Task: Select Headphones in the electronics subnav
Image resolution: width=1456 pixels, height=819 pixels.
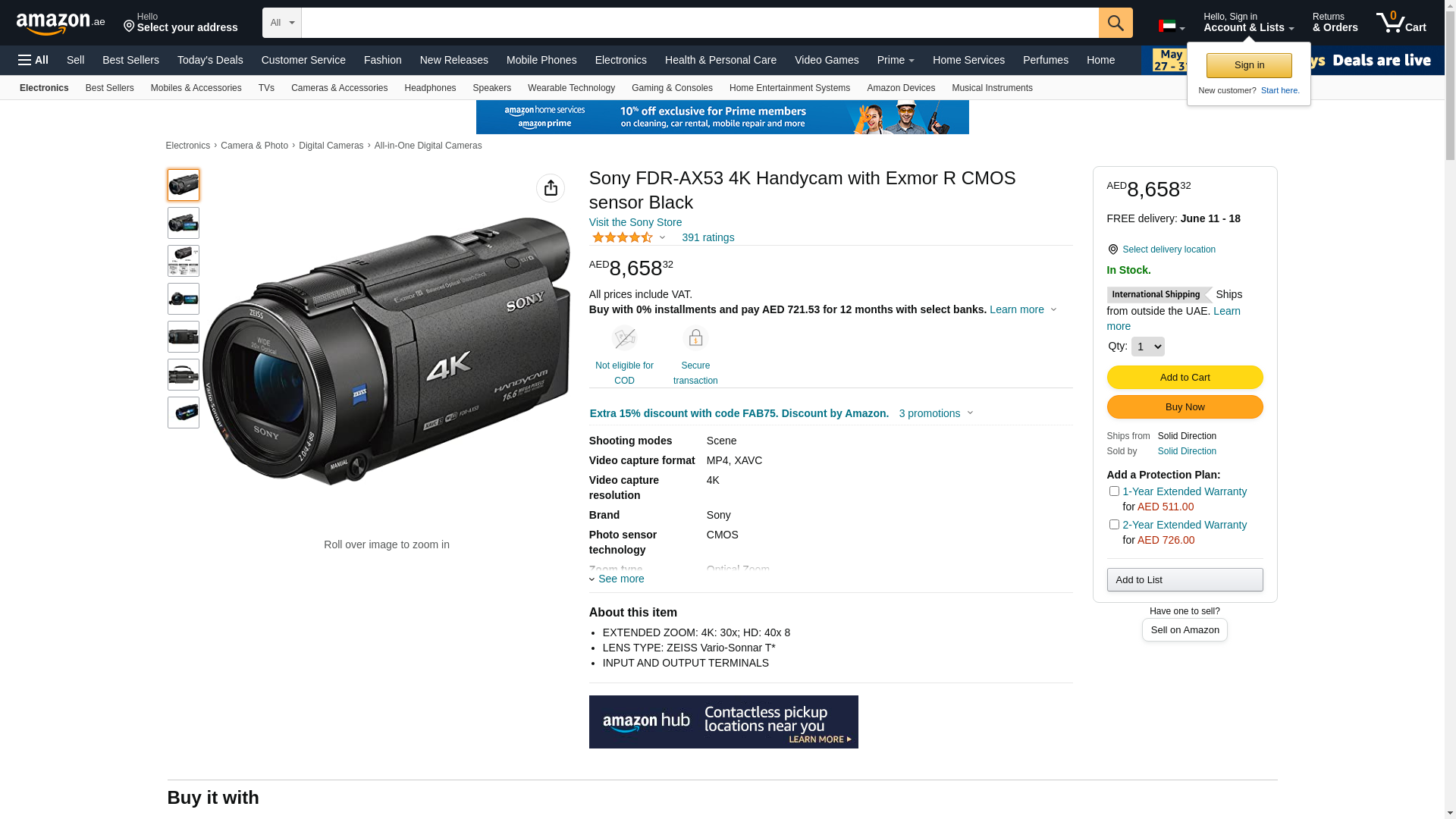Action: pyautogui.click(x=429, y=88)
